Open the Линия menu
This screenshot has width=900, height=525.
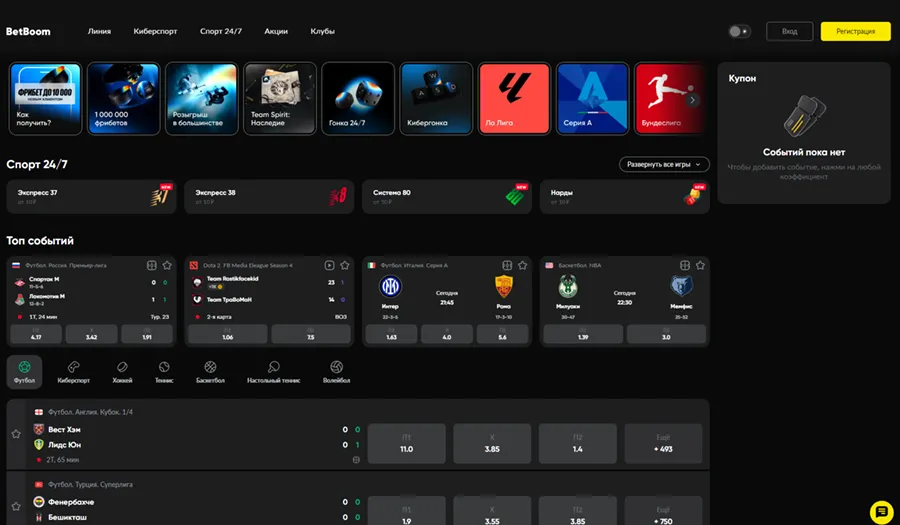point(99,32)
